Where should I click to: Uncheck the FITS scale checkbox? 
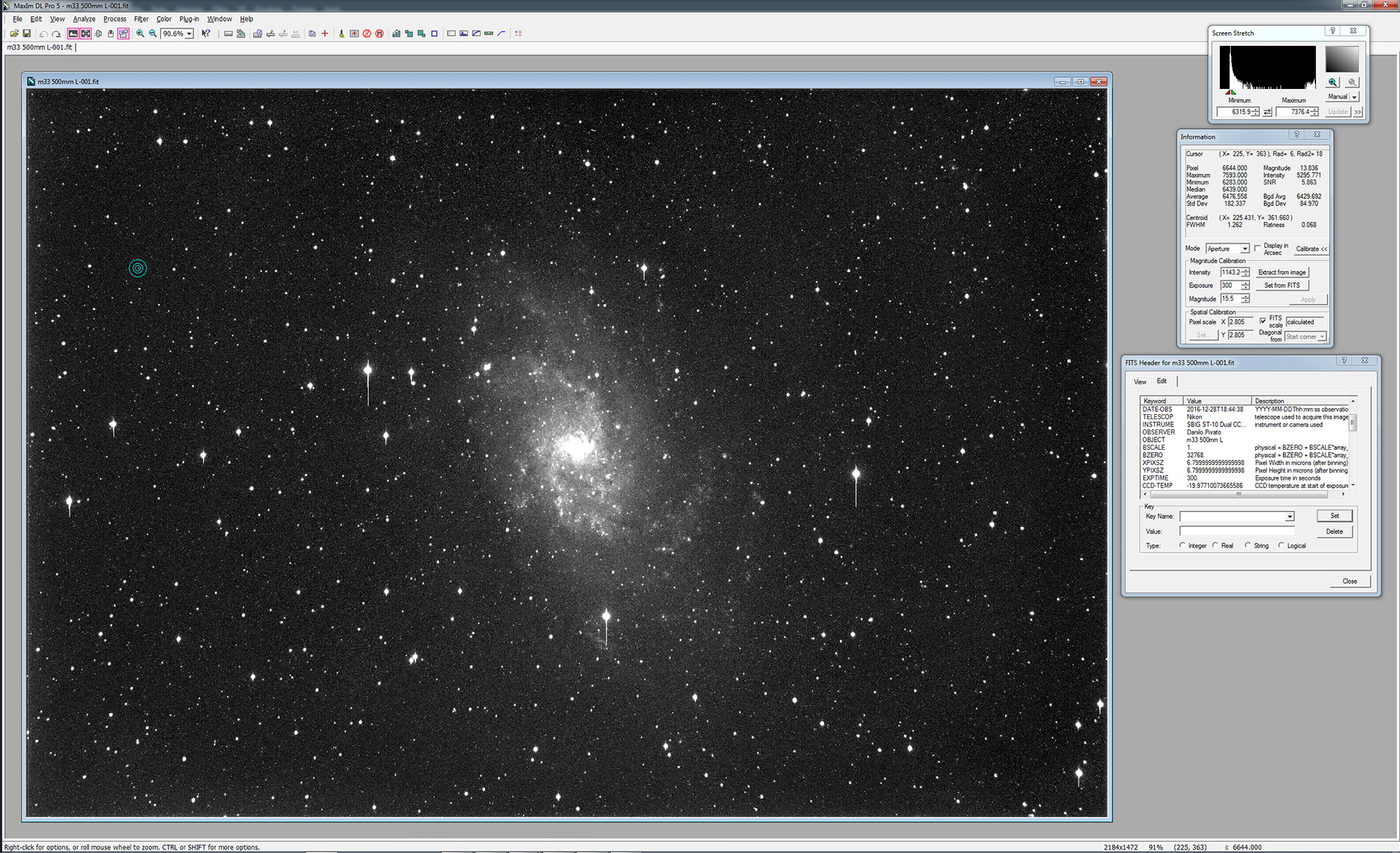click(1263, 321)
